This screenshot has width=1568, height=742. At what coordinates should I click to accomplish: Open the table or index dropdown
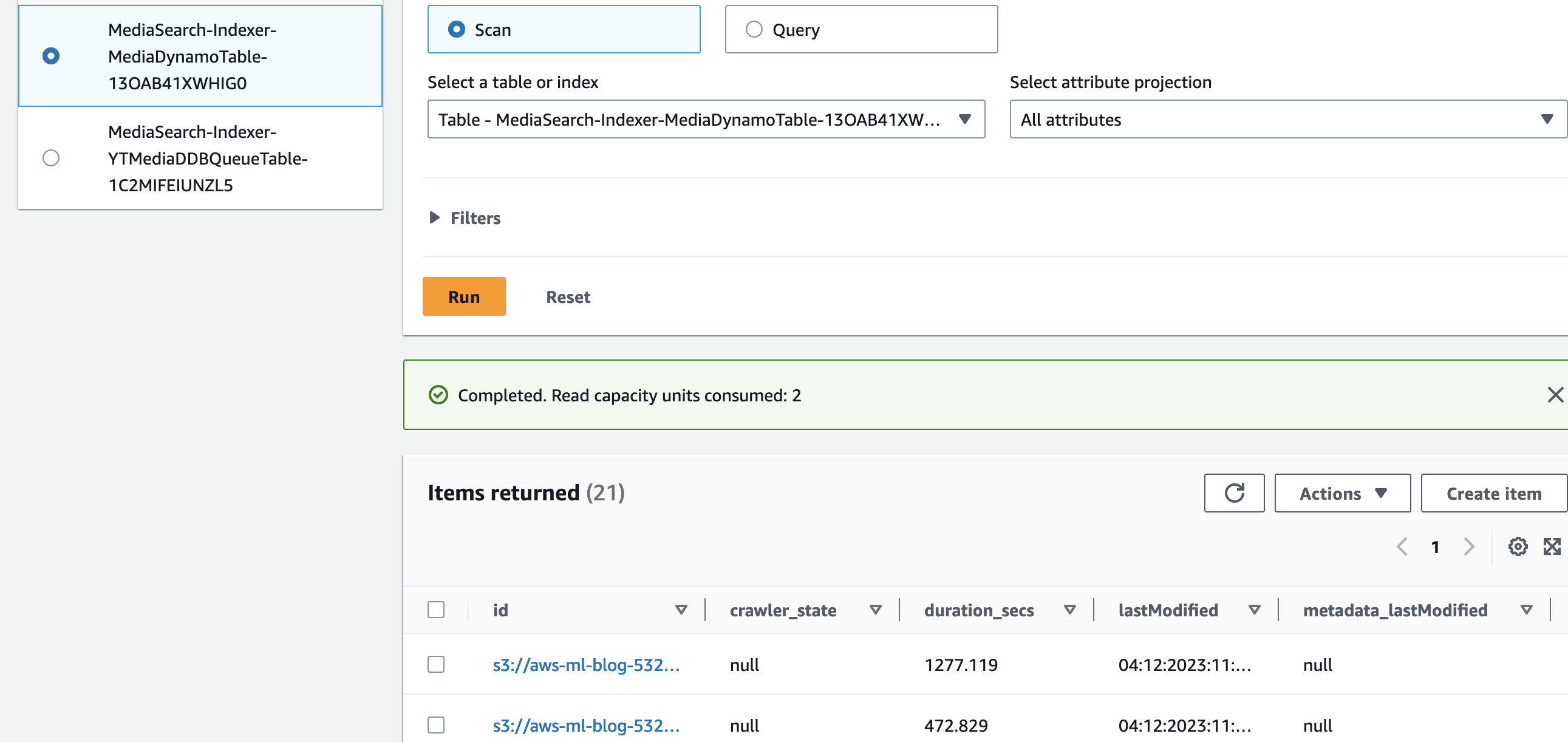click(x=706, y=119)
